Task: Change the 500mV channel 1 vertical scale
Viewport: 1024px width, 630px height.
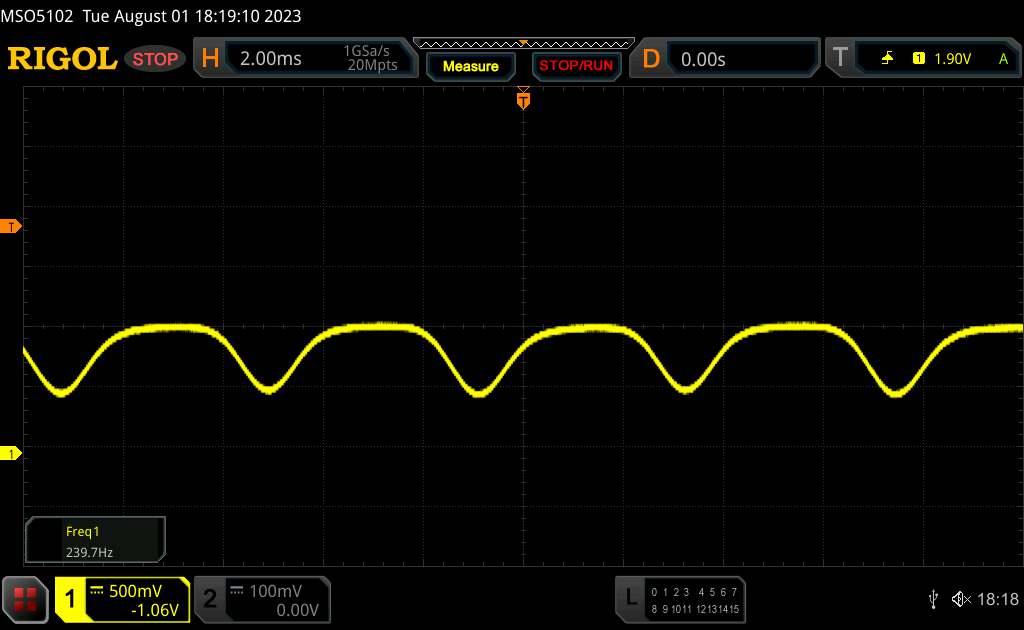Action: pos(135,590)
